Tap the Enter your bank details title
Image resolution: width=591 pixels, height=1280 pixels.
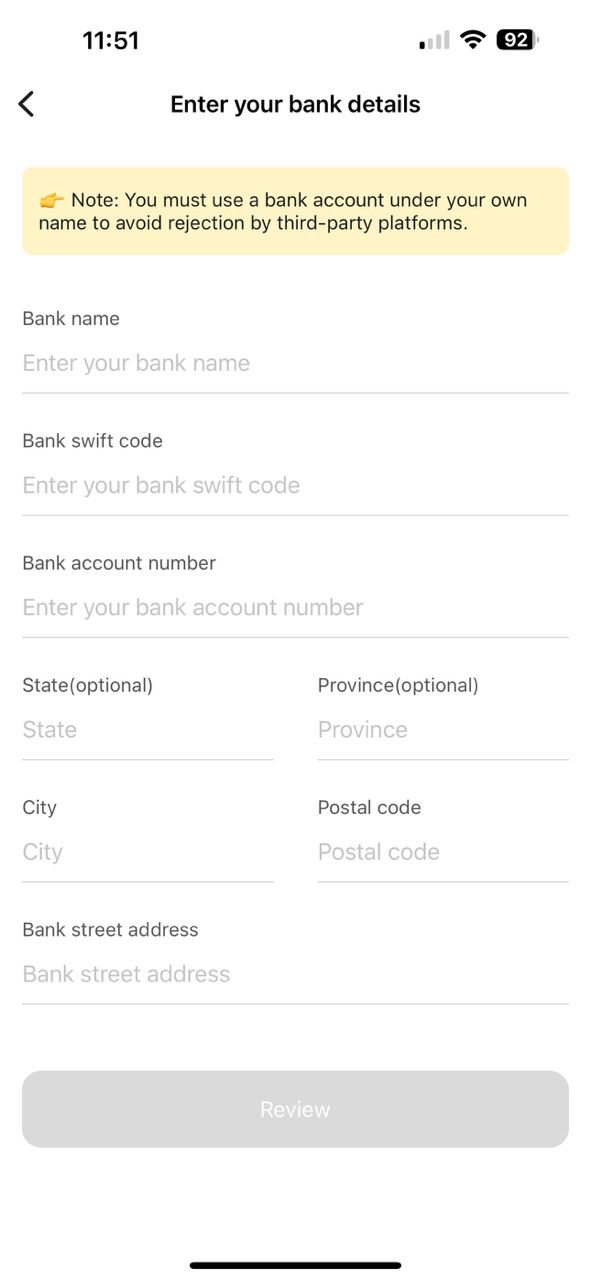click(x=295, y=104)
